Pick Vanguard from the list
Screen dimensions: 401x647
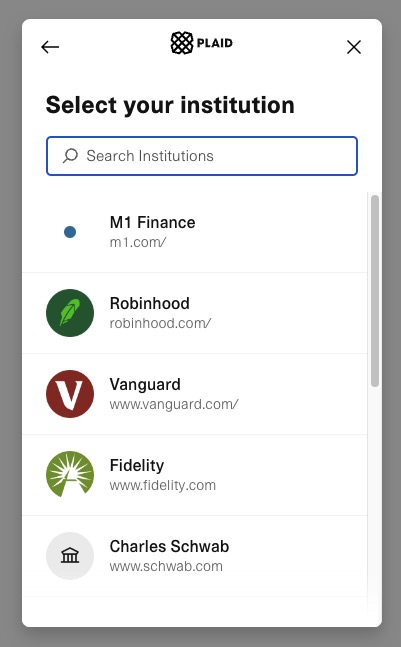[195, 394]
